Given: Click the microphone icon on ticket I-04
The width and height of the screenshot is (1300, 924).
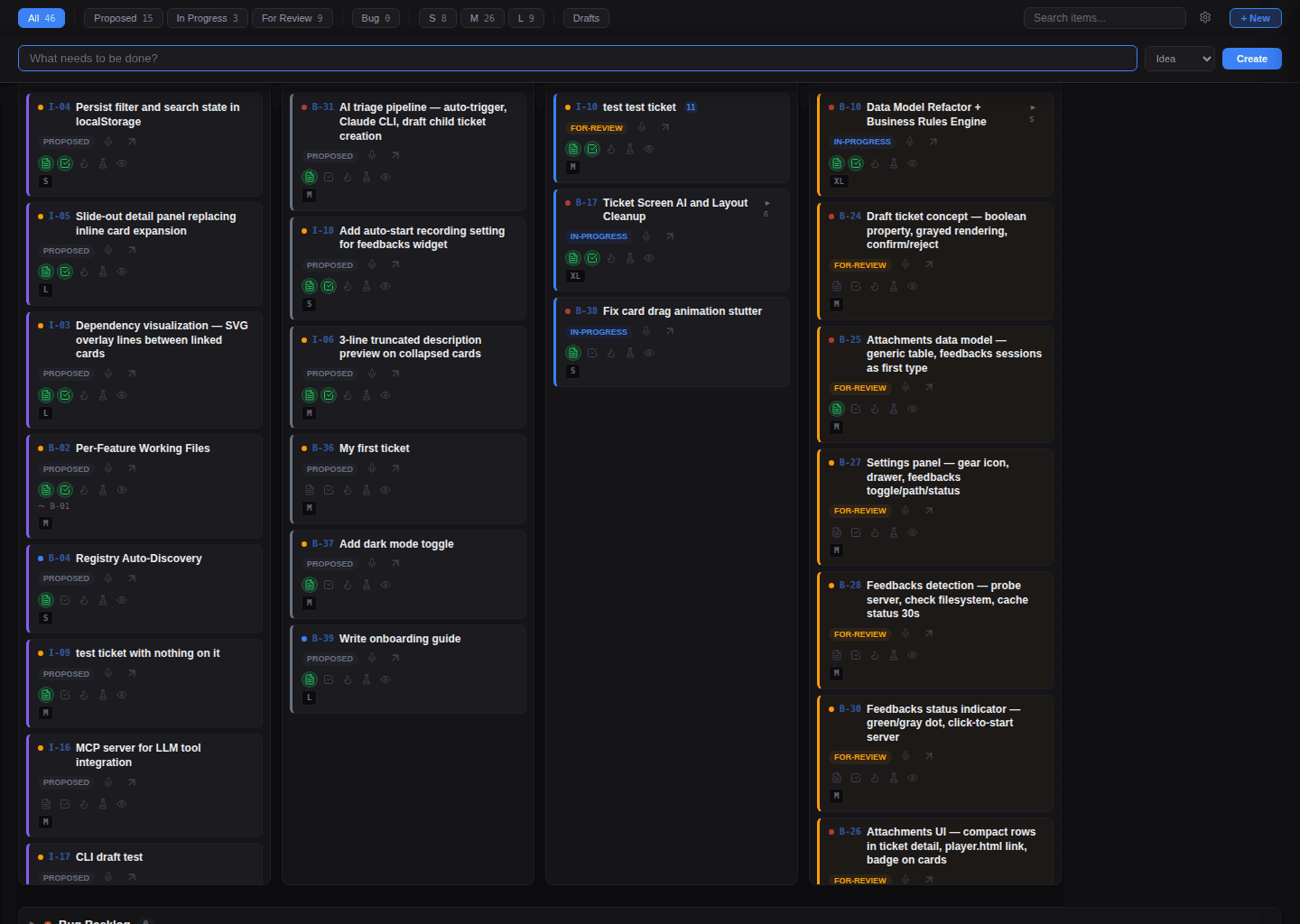Looking at the screenshot, I should pyautogui.click(x=108, y=142).
